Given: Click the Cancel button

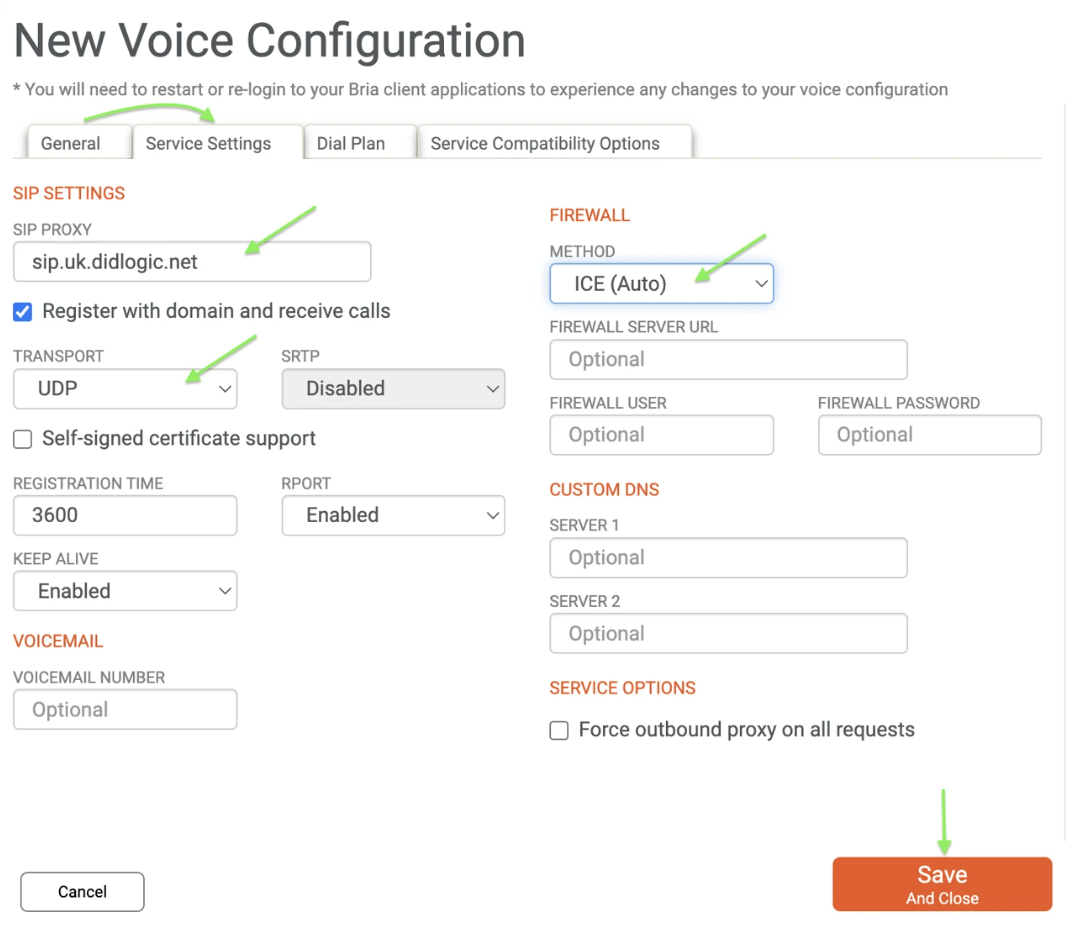Looking at the screenshot, I should (x=82, y=892).
